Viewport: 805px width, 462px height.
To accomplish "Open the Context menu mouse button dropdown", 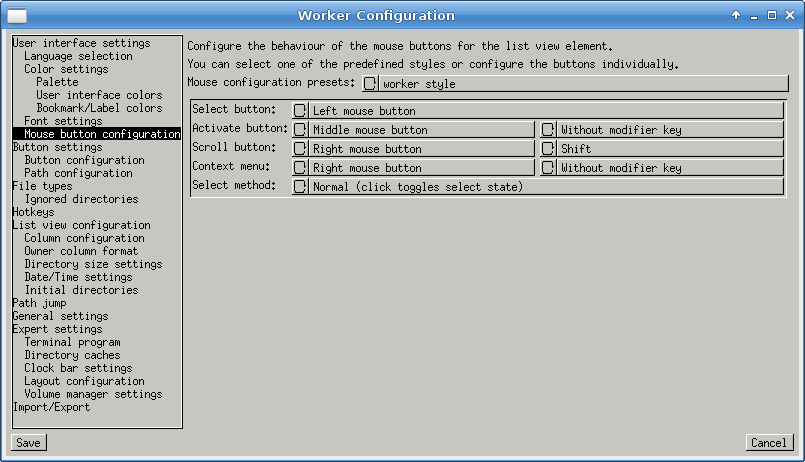I will click(421, 168).
